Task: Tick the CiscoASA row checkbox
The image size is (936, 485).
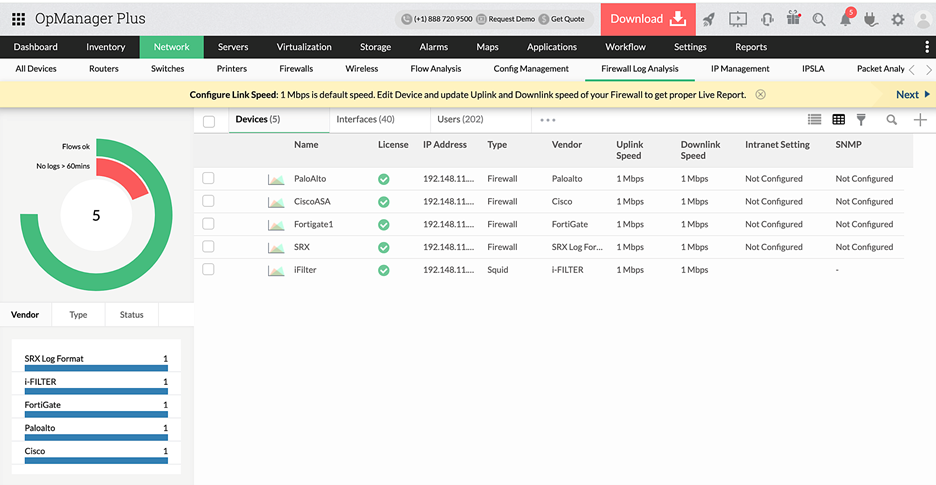Action: [x=208, y=201]
